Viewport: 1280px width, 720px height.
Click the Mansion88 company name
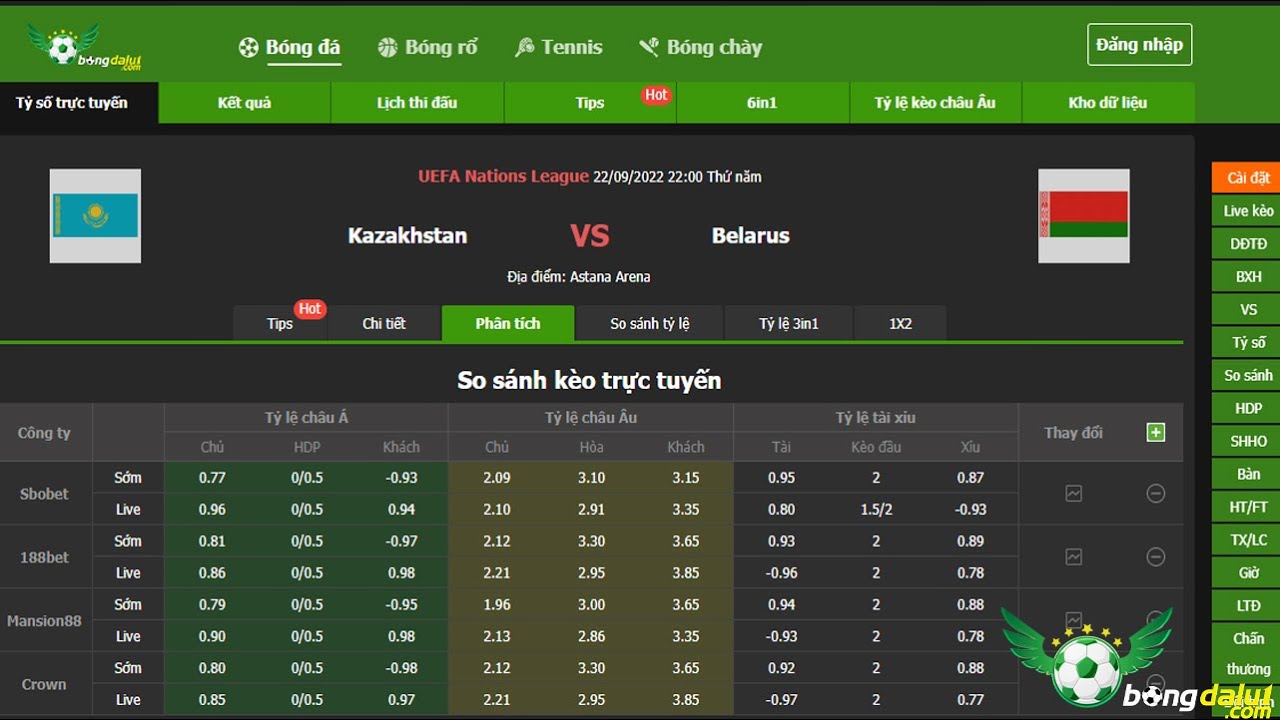[x=45, y=620]
